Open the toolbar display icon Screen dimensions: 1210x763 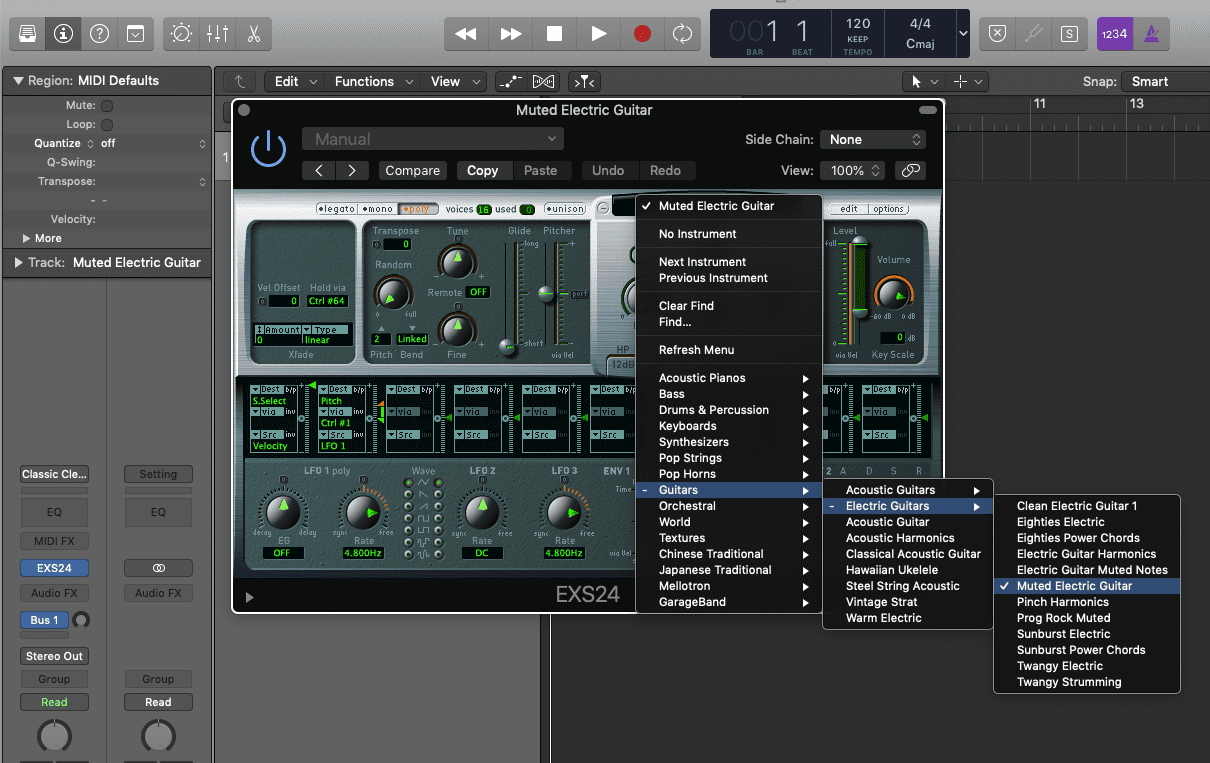click(x=135, y=33)
